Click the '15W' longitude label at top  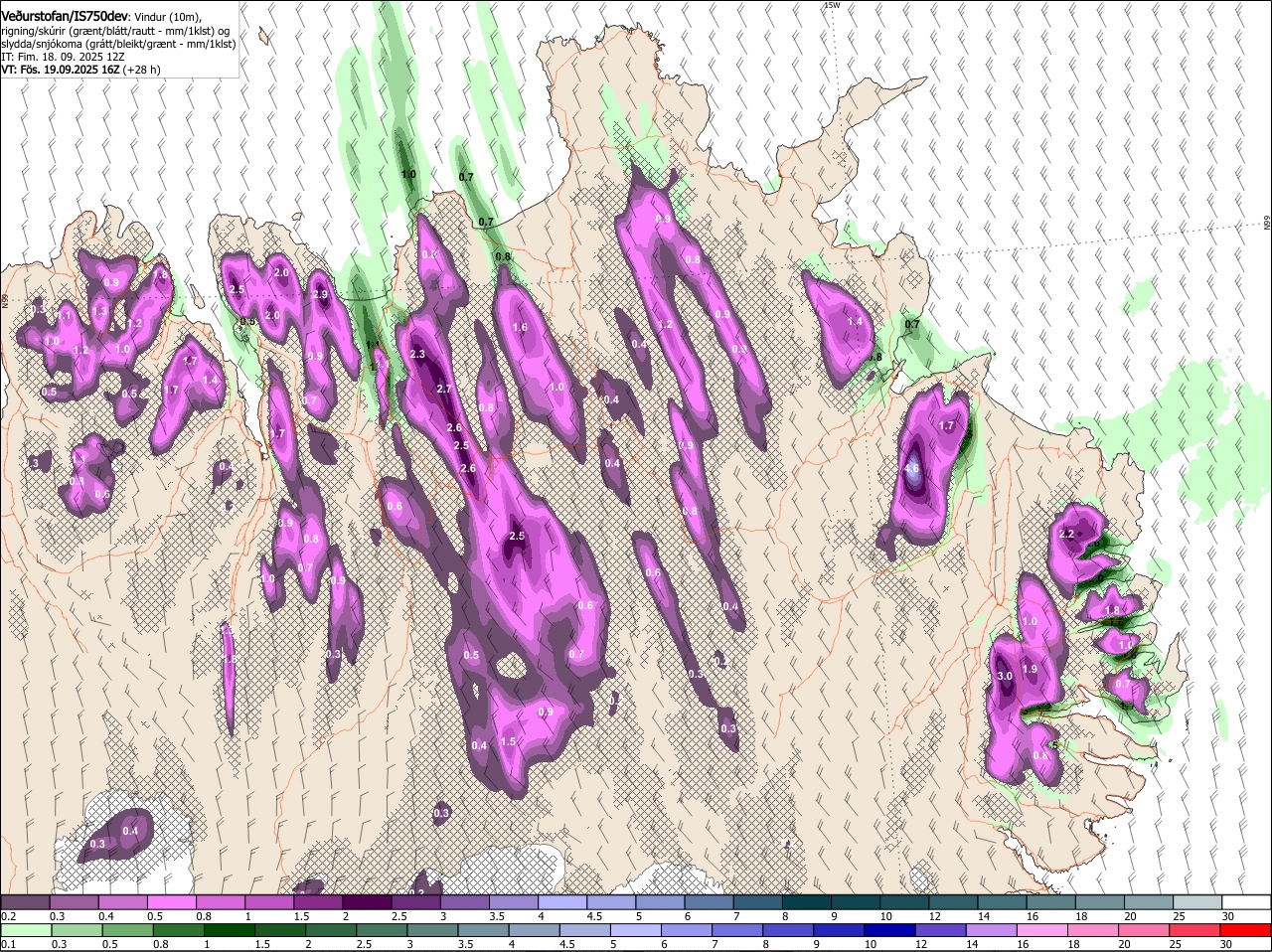pos(832,6)
